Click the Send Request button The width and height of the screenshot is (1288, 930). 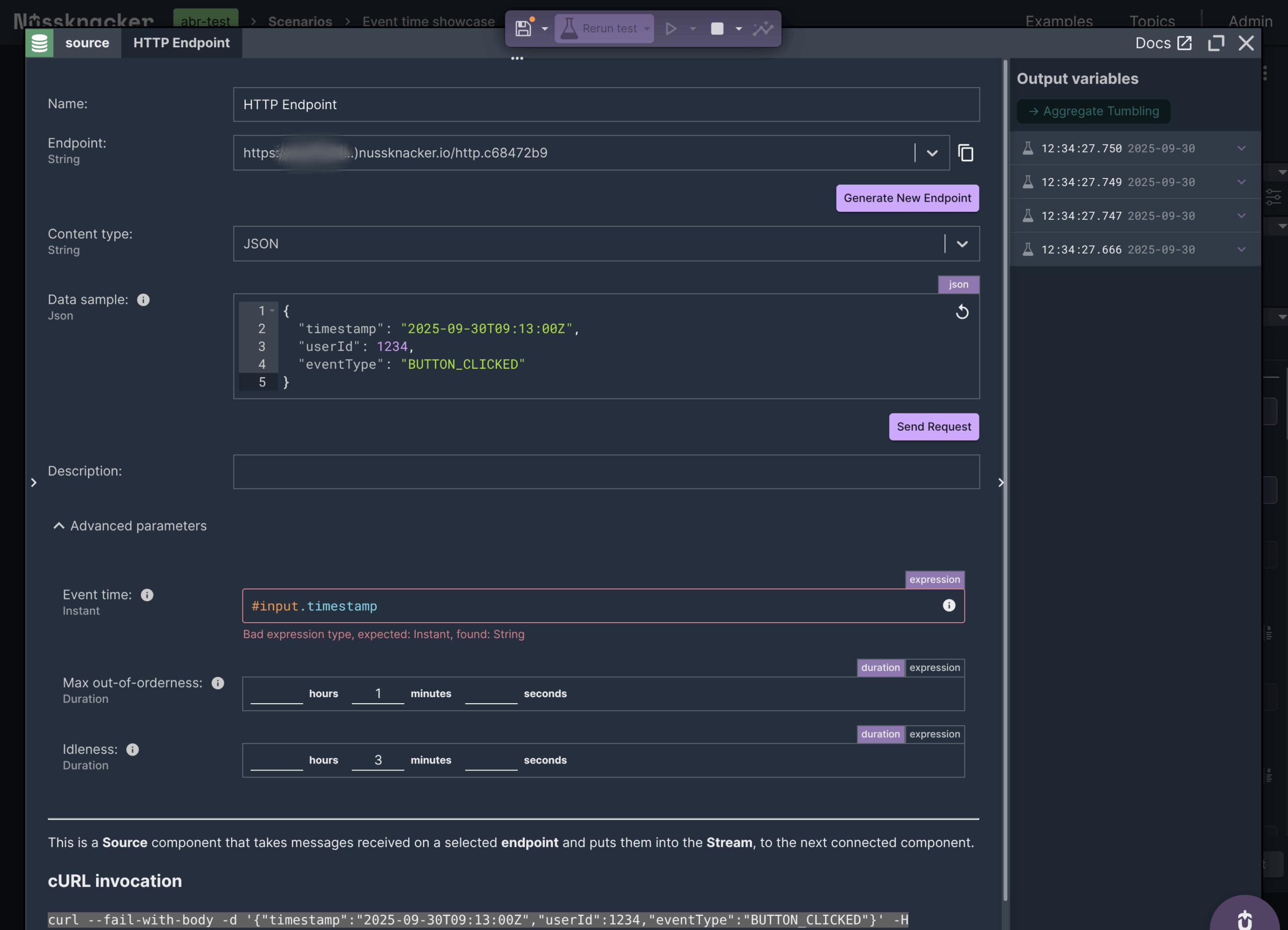click(x=933, y=427)
